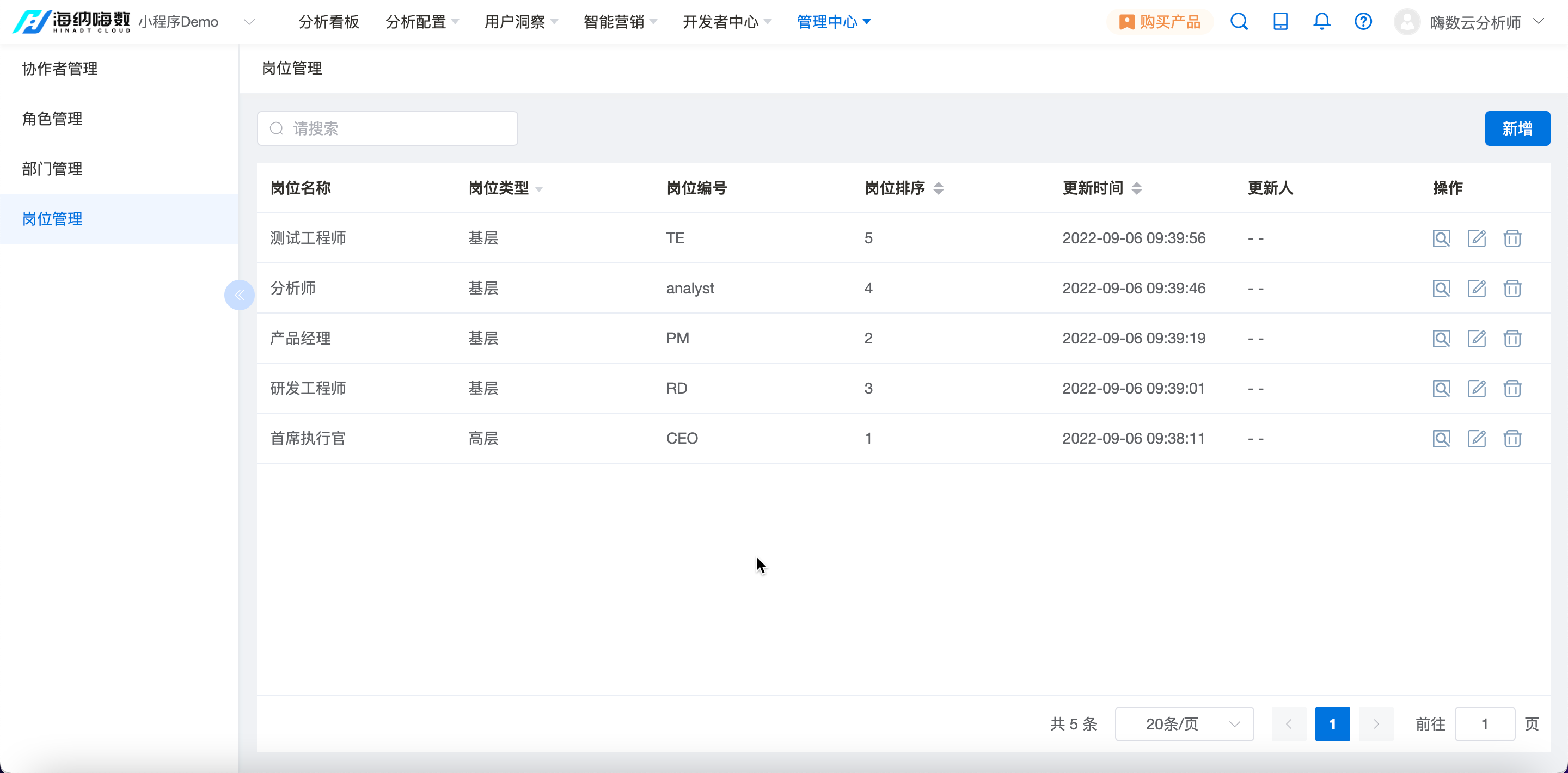View details of 产品经理 row
The width and height of the screenshot is (1568, 773).
tap(1441, 339)
